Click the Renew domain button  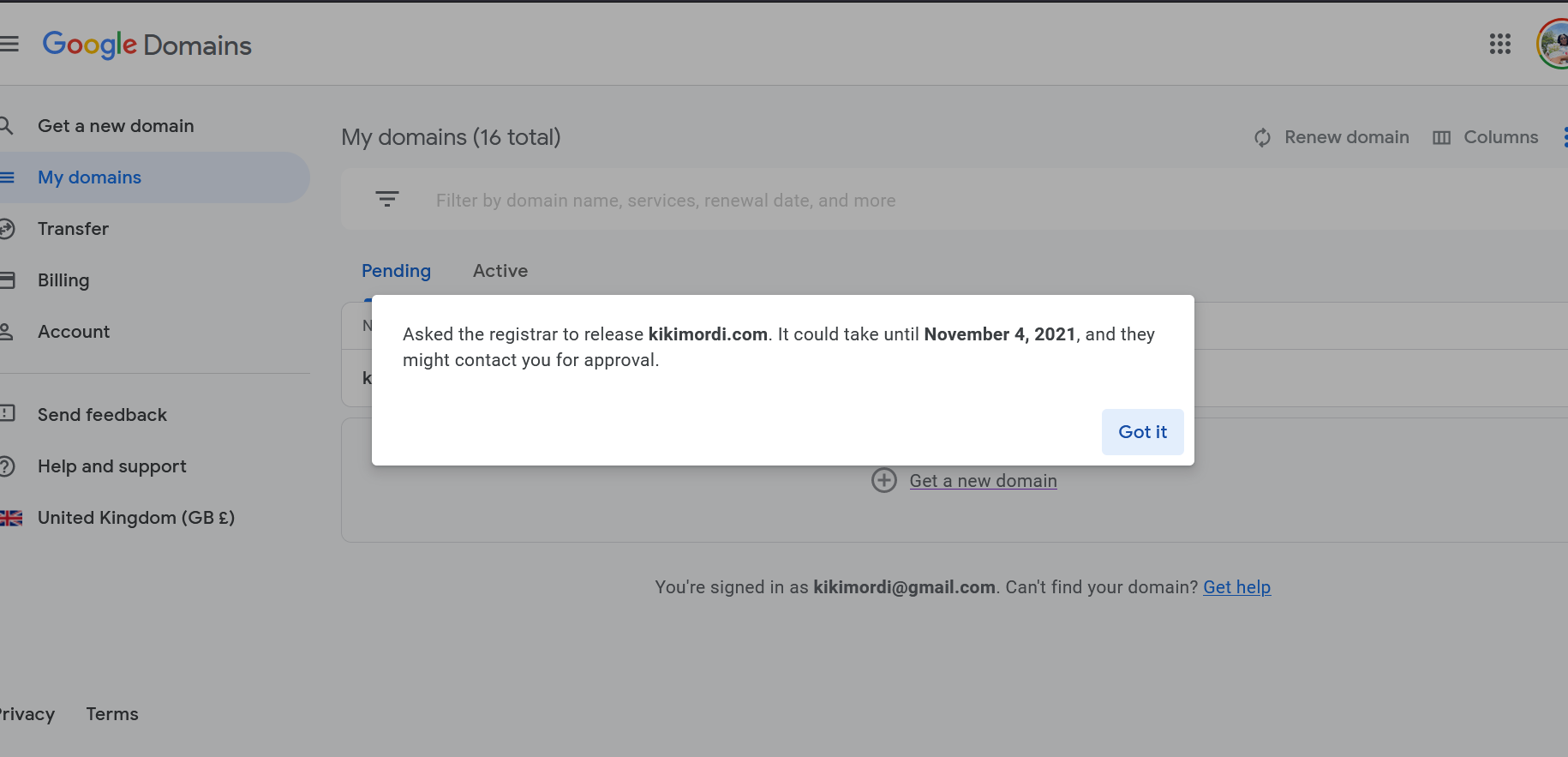pyautogui.click(x=1331, y=137)
